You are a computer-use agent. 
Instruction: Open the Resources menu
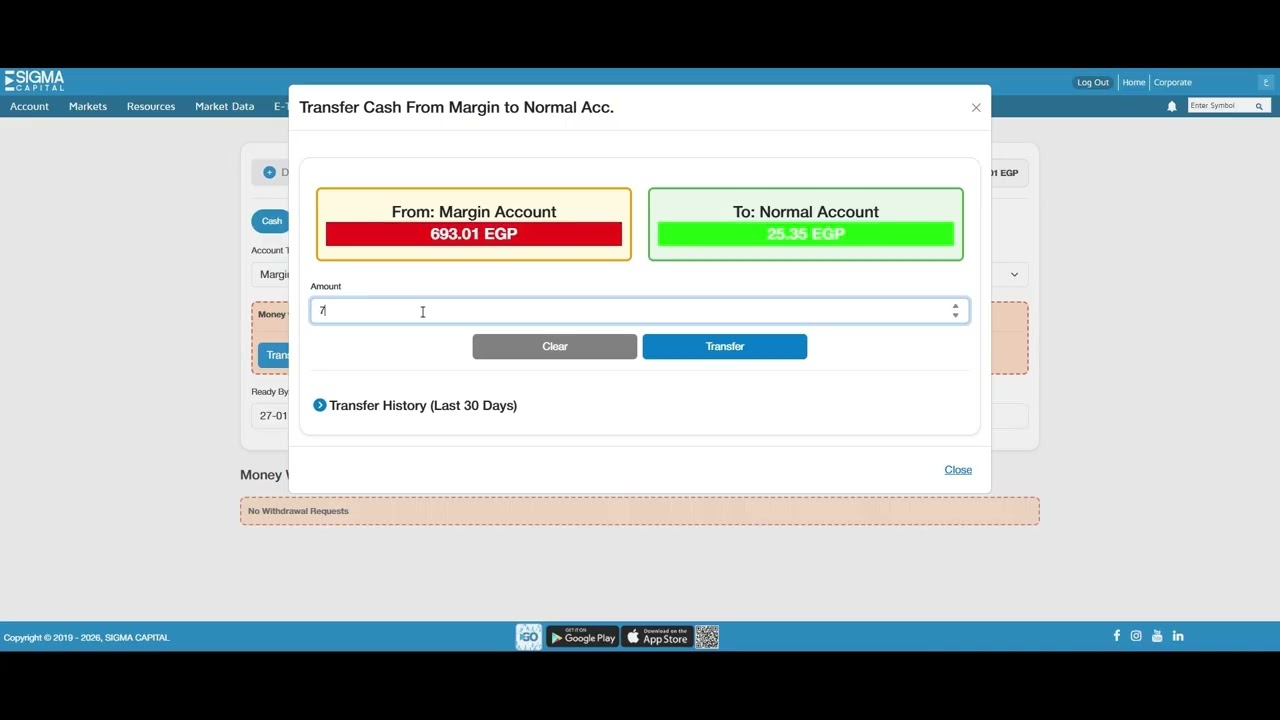[x=151, y=106]
